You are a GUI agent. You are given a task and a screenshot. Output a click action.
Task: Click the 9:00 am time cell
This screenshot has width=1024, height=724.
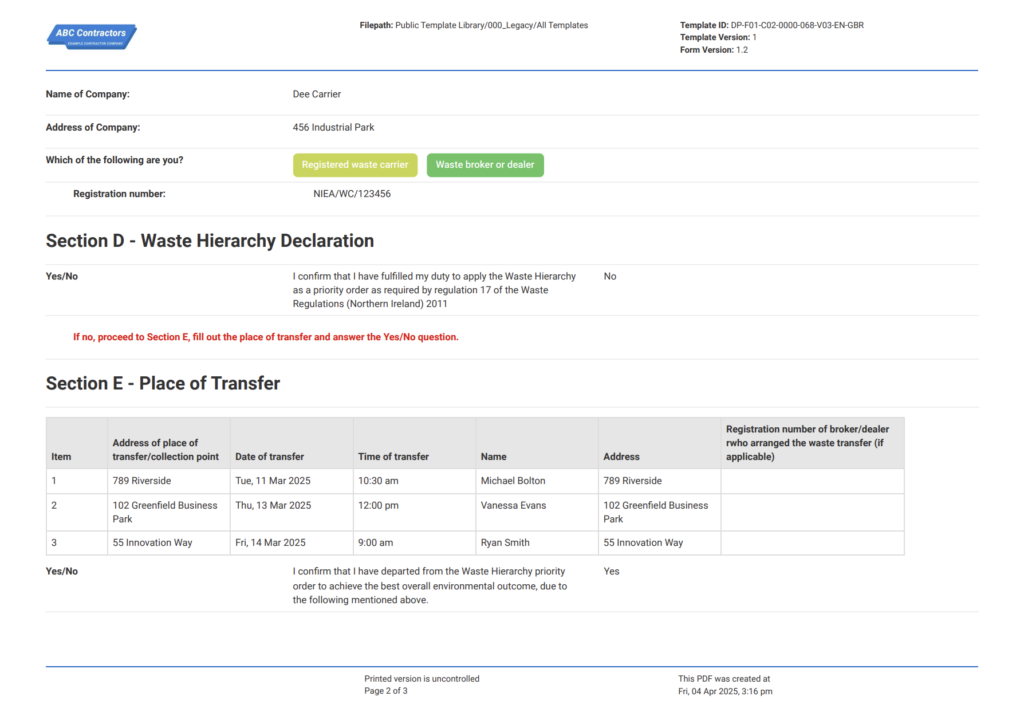pos(378,543)
